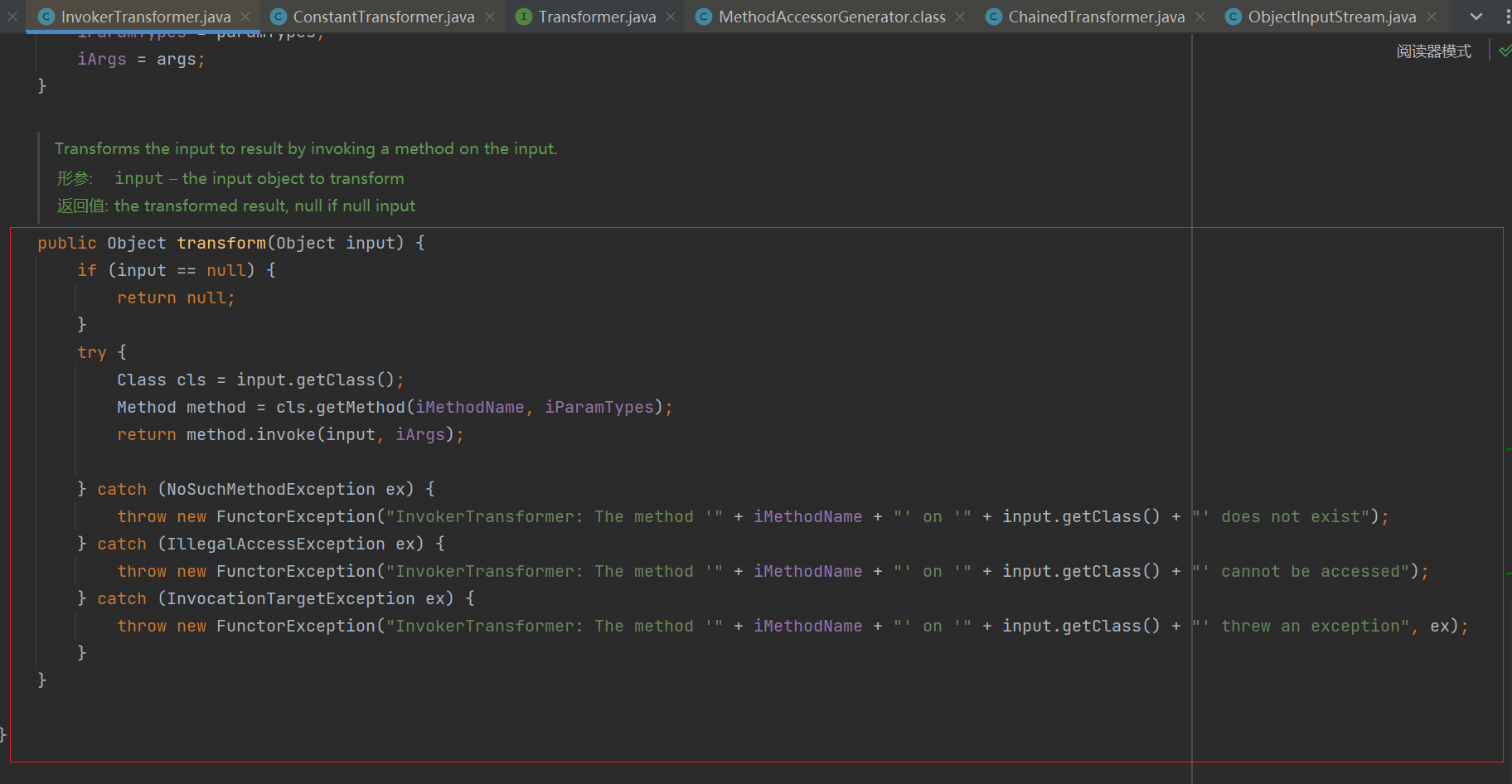
Task: Click IllegalAccessException in catch clause
Action: (276, 544)
